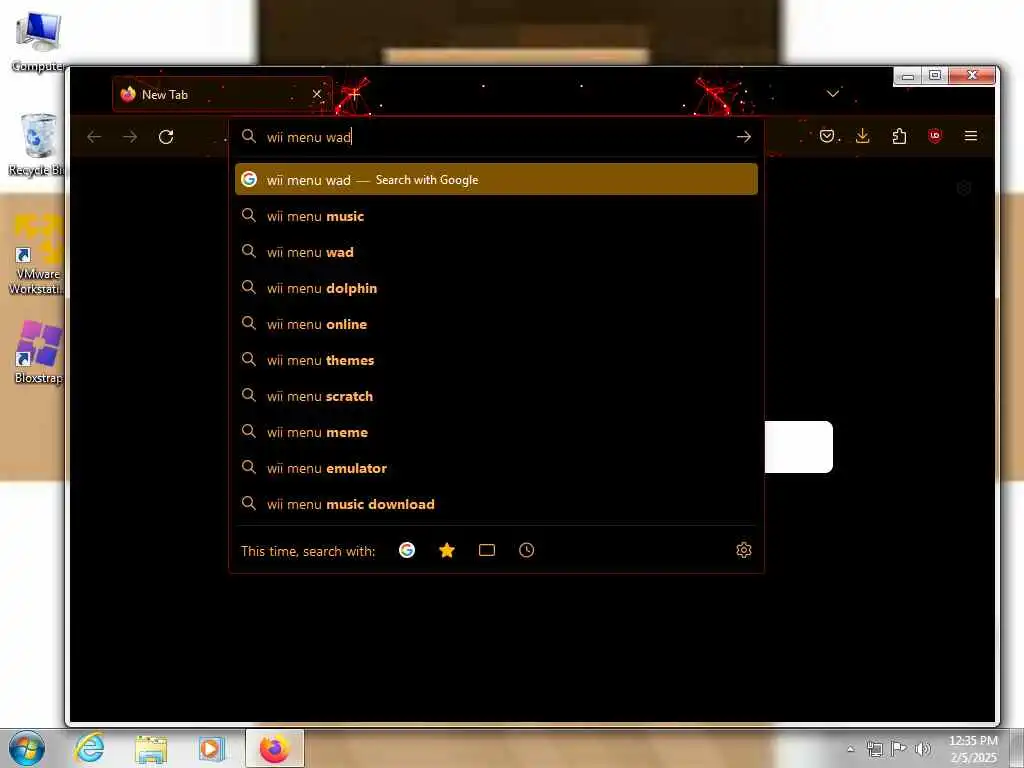Select suggestion 'wii menu themes'
The height and width of the screenshot is (768, 1024).
(496, 360)
